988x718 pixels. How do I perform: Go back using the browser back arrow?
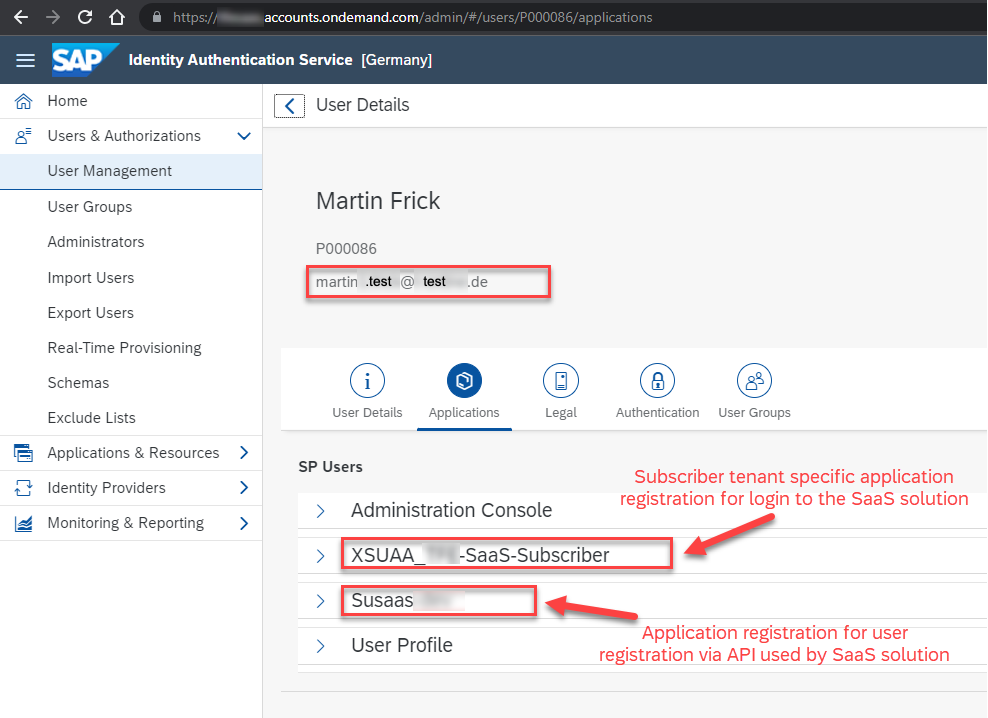tap(21, 17)
